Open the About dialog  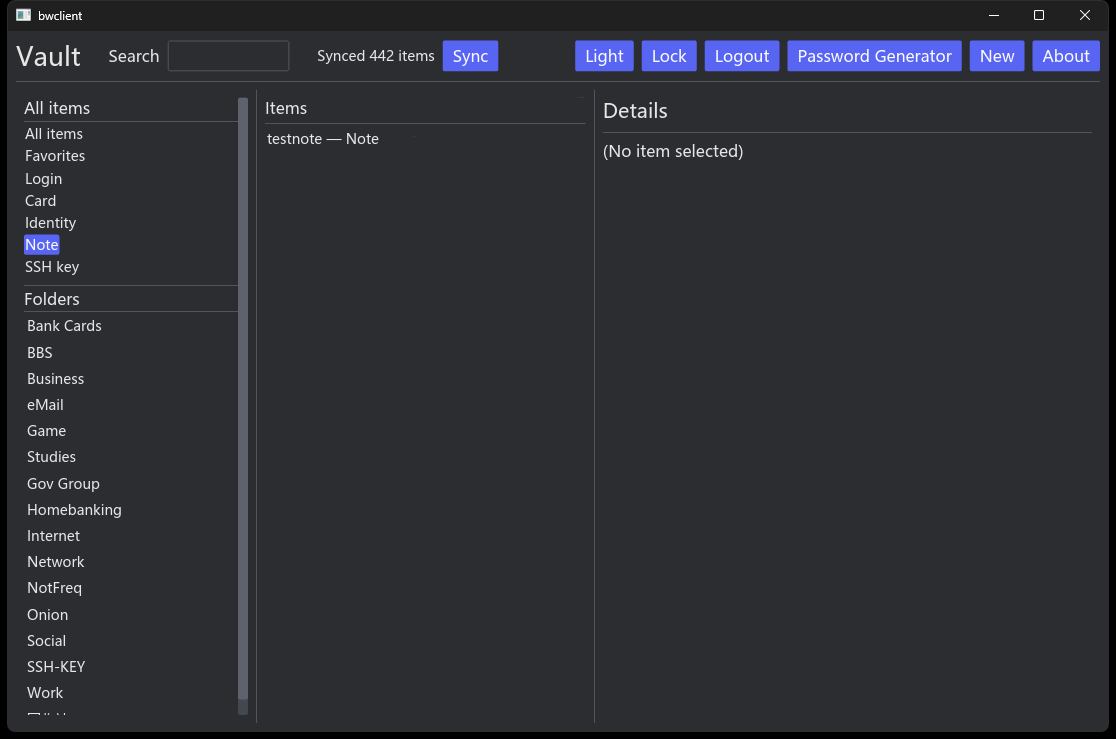(1065, 56)
